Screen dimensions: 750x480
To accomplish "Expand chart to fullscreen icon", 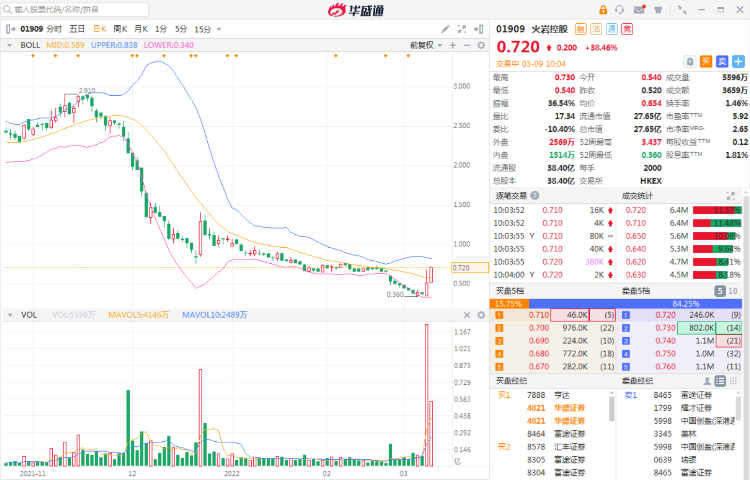I will point(462,29).
